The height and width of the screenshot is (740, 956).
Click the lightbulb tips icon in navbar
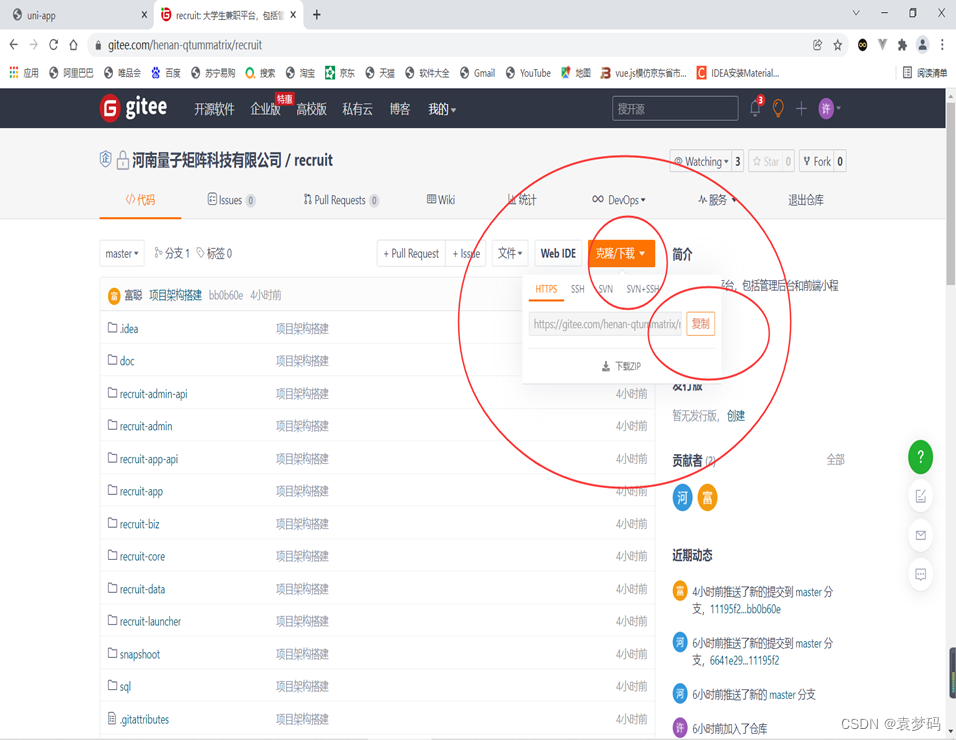[778, 108]
